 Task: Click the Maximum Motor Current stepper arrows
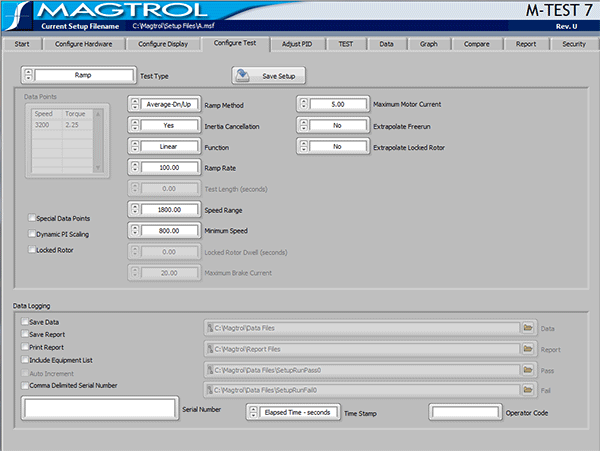click(303, 104)
